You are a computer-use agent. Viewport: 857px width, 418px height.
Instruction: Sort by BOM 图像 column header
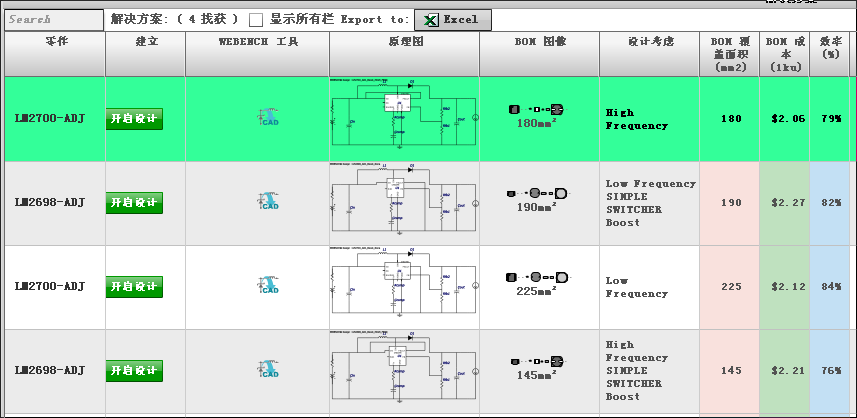tap(539, 54)
